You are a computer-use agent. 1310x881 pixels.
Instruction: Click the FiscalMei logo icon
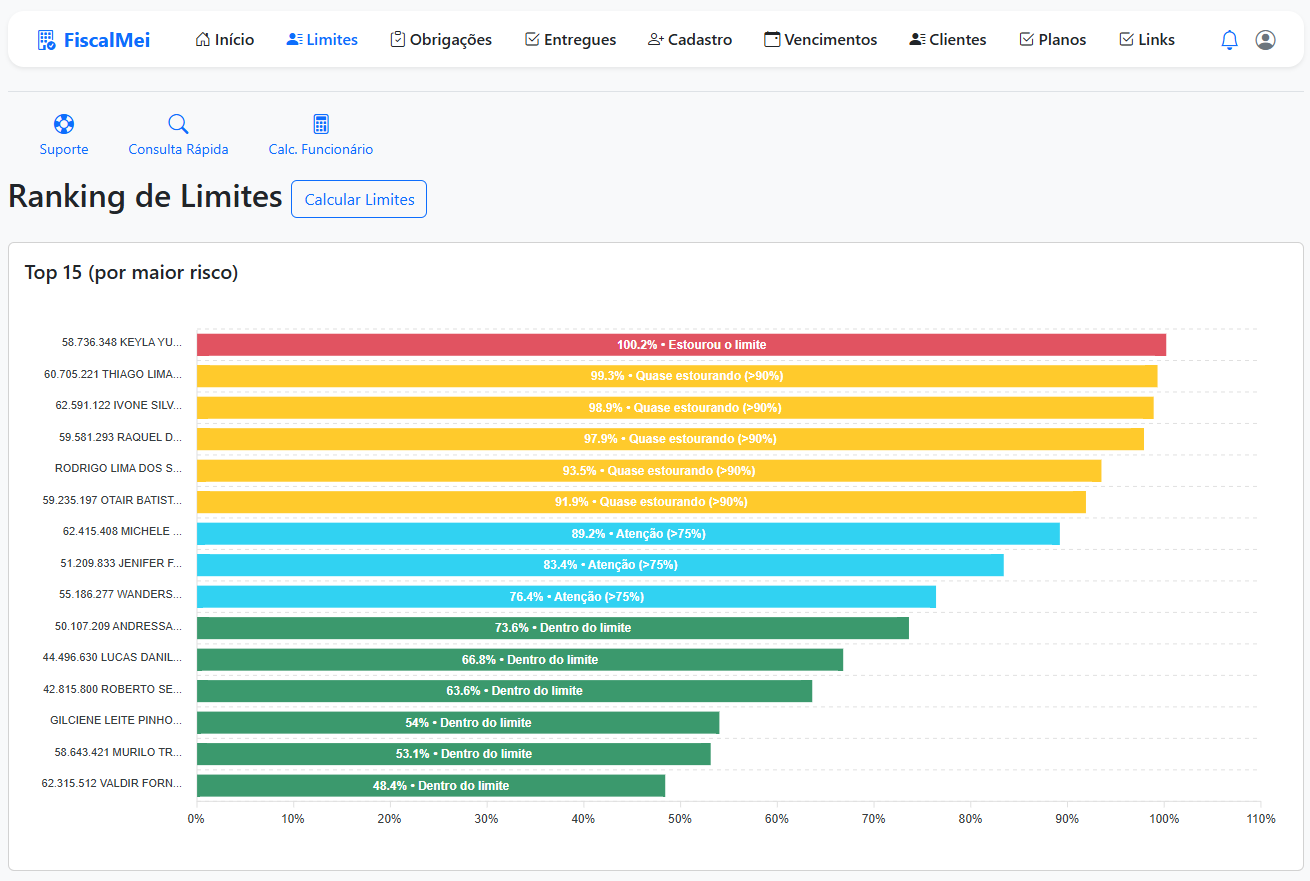tap(46, 40)
